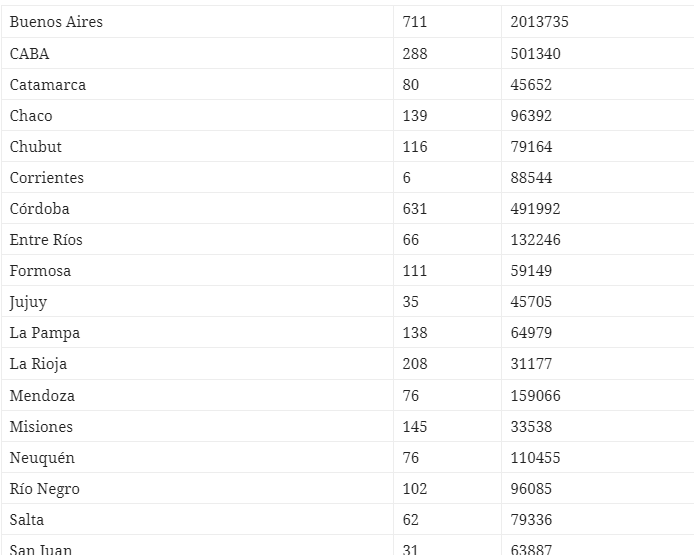Select the Misiones cell
The image size is (694, 555).
(x=41, y=427)
